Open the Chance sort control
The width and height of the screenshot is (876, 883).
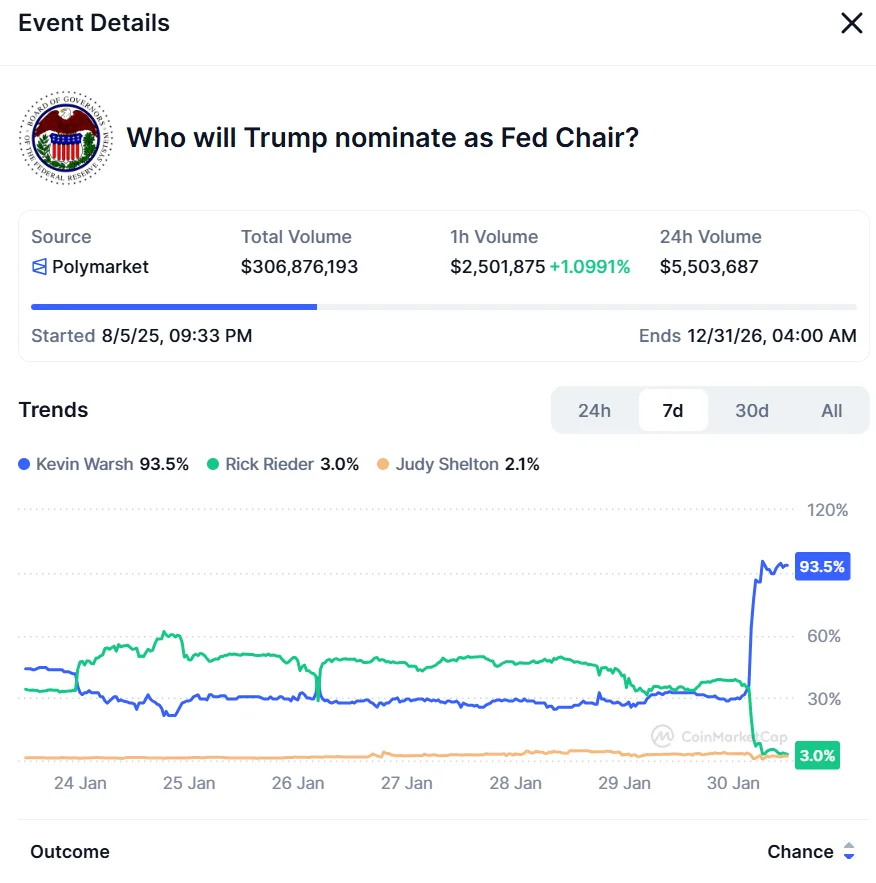814,852
